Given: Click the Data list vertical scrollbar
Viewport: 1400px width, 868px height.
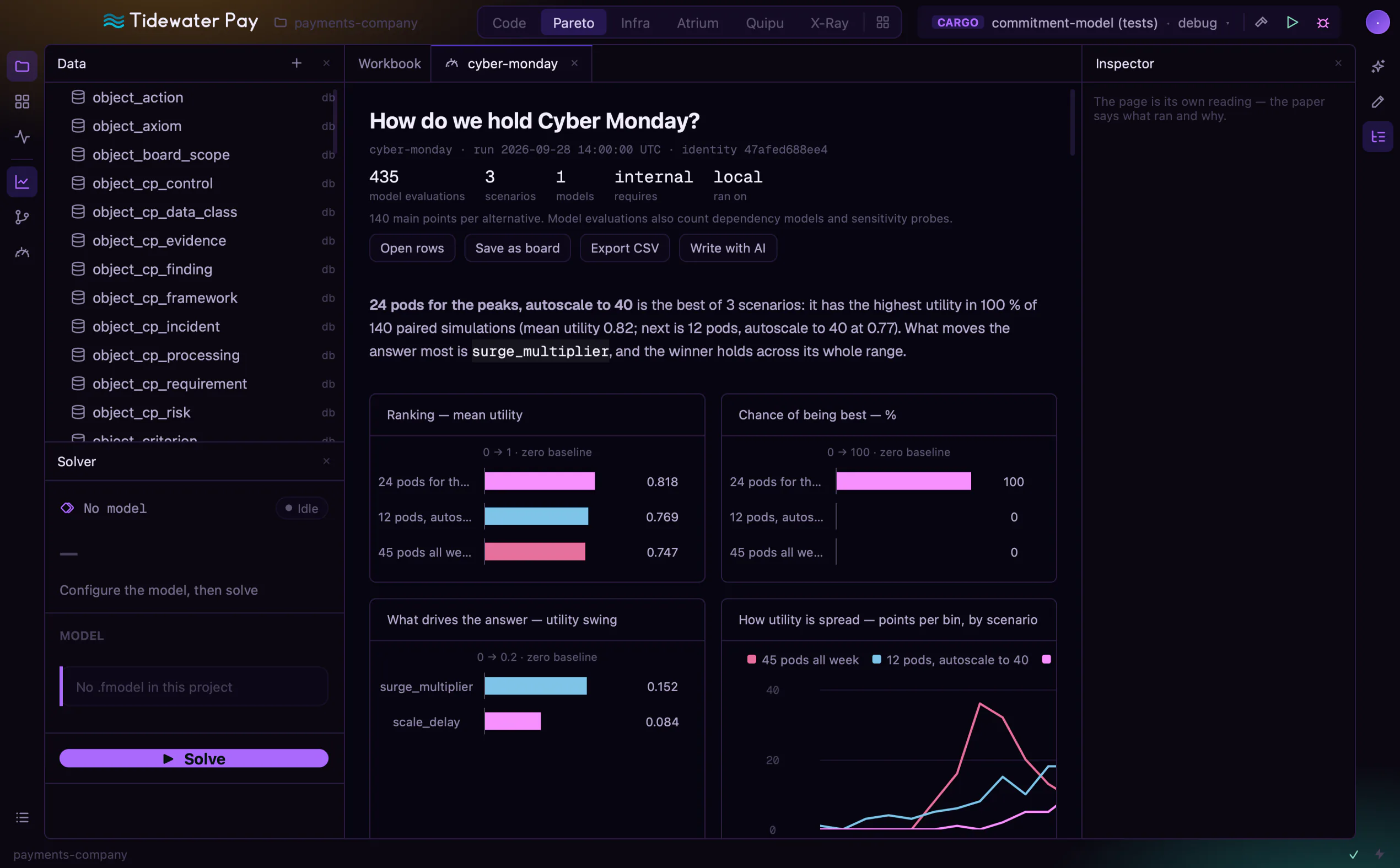Looking at the screenshot, I should point(335,121).
